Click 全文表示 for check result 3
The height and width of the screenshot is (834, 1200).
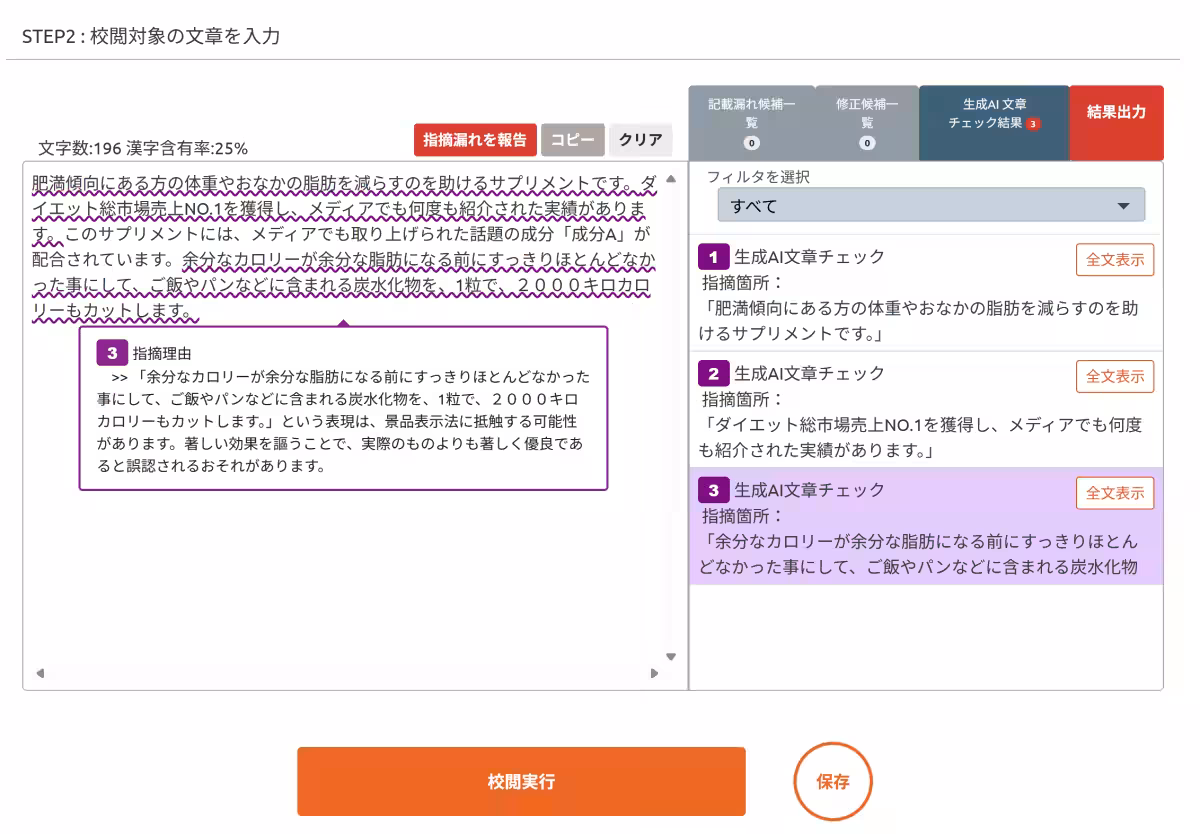click(x=1114, y=492)
